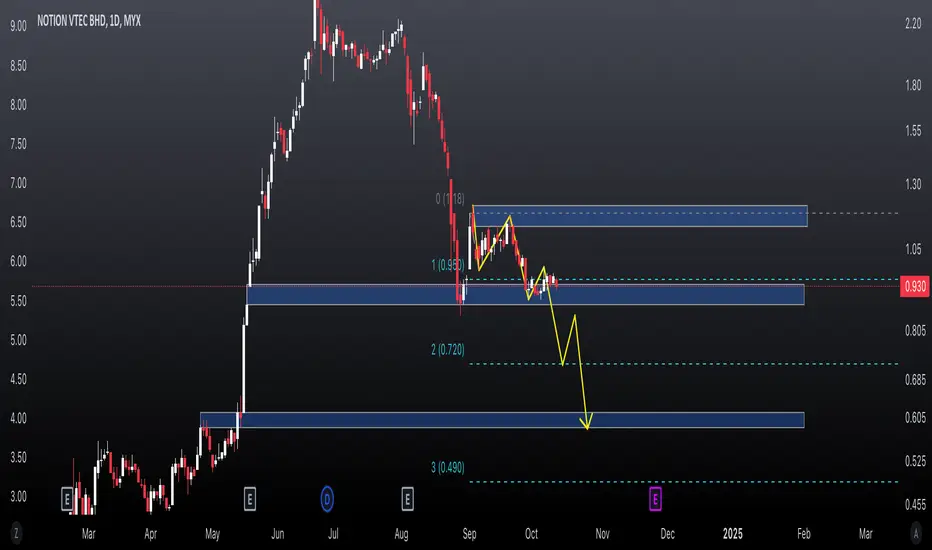The image size is (932, 550).
Task: Click the 1.80 price axis label
Action: pyautogui.click(x=913, y=86)
